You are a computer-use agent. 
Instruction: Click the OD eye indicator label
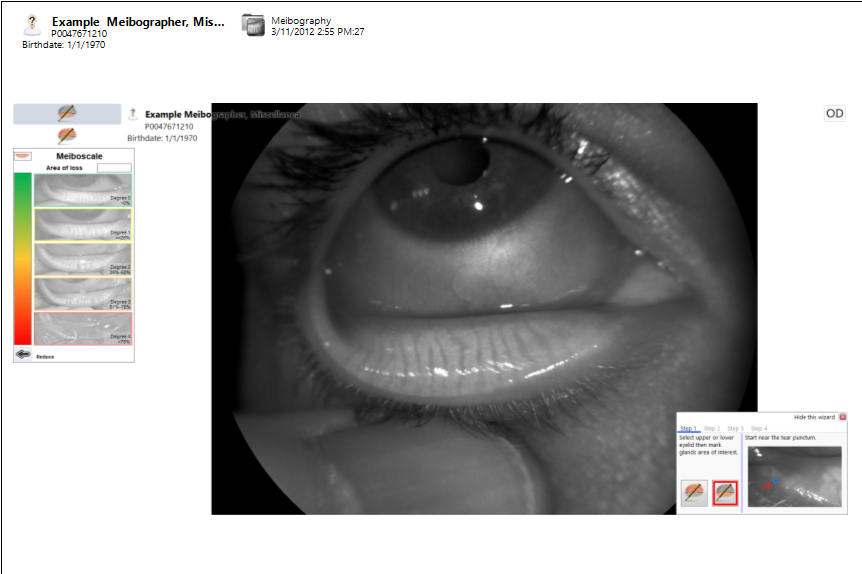pos(834,114)
